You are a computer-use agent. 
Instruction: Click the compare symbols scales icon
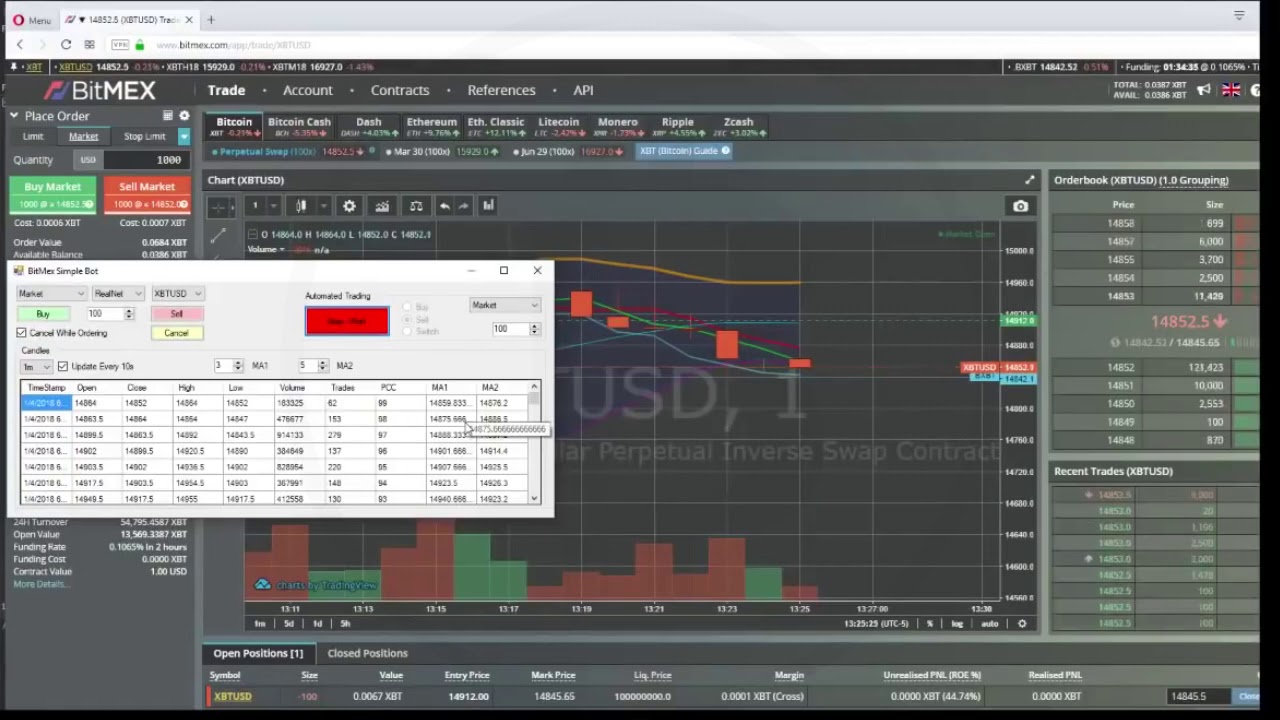pos(416,206)
